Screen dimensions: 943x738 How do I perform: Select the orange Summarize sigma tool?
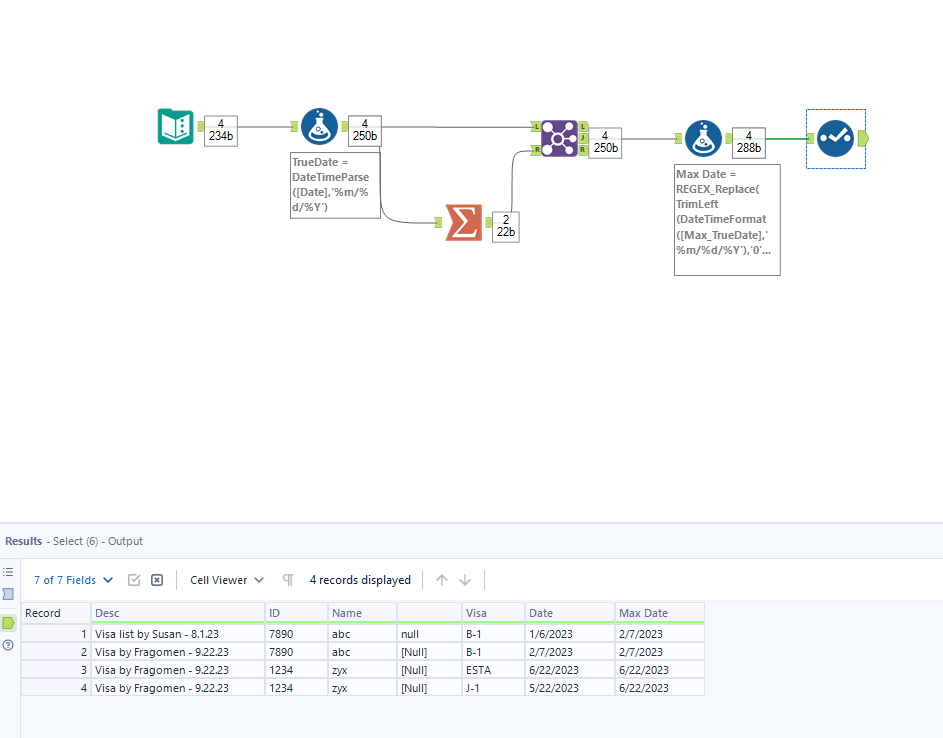[x=464, y=223]
